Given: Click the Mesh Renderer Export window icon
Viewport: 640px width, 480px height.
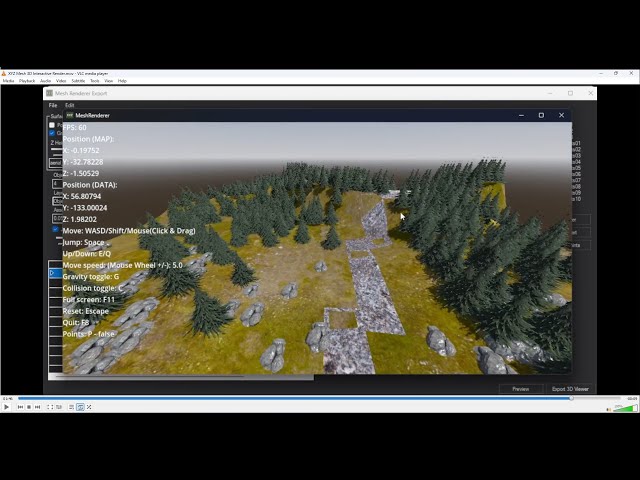Looking at the screenshot, I should (49, 93).
